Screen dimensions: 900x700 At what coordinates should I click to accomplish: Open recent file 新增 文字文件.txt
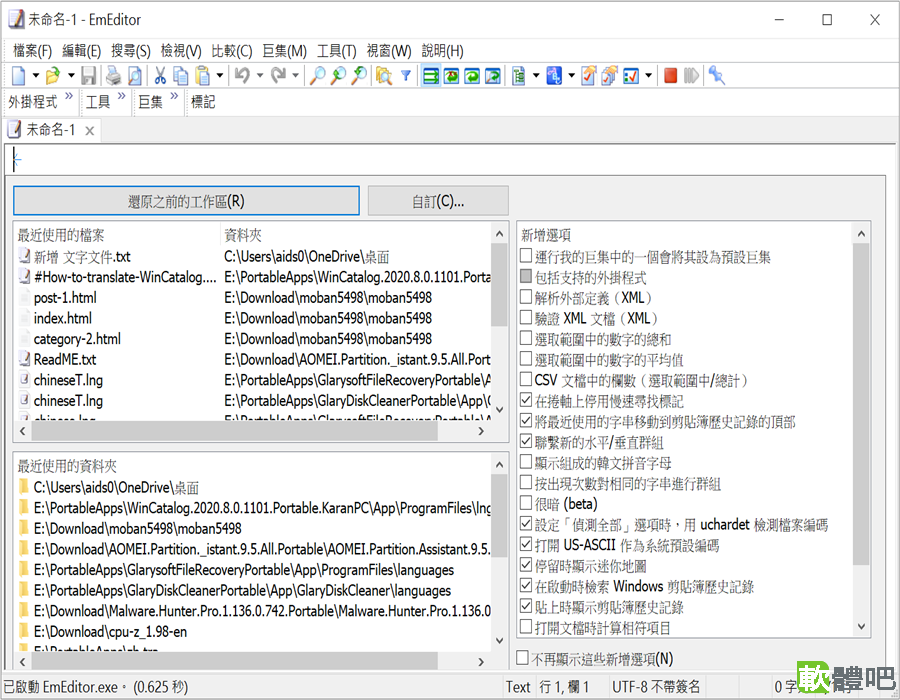[x=82, y=257]
